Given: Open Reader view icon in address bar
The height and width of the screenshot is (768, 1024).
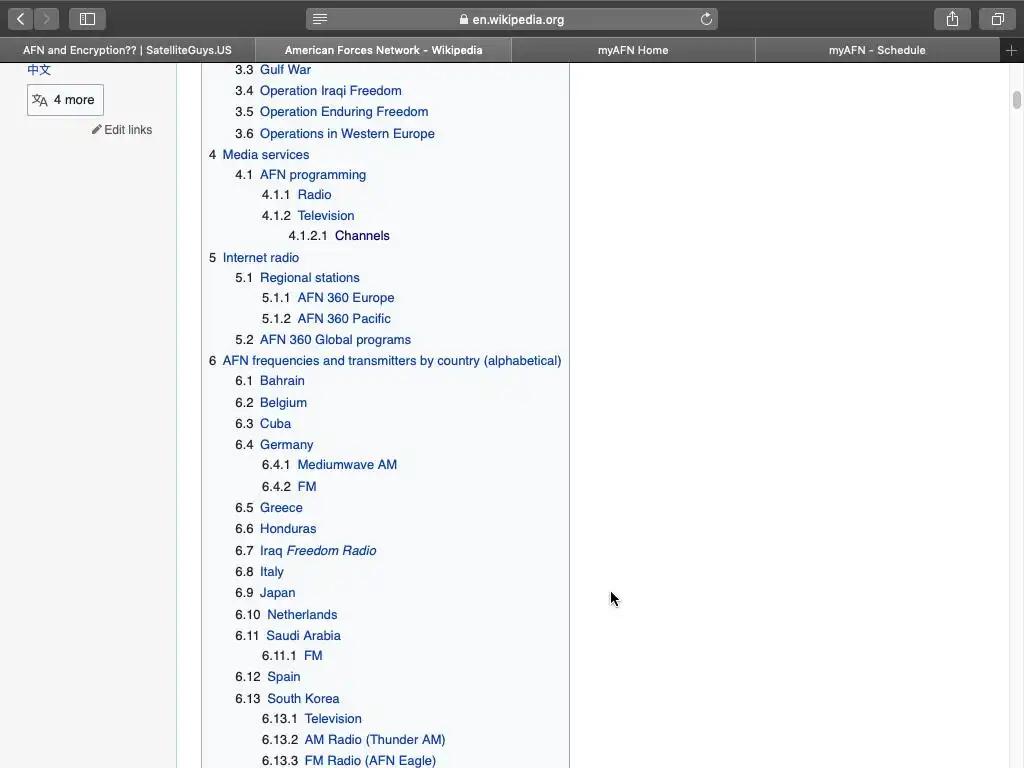Looking at the screenshot, I should [x=320, y=19].
